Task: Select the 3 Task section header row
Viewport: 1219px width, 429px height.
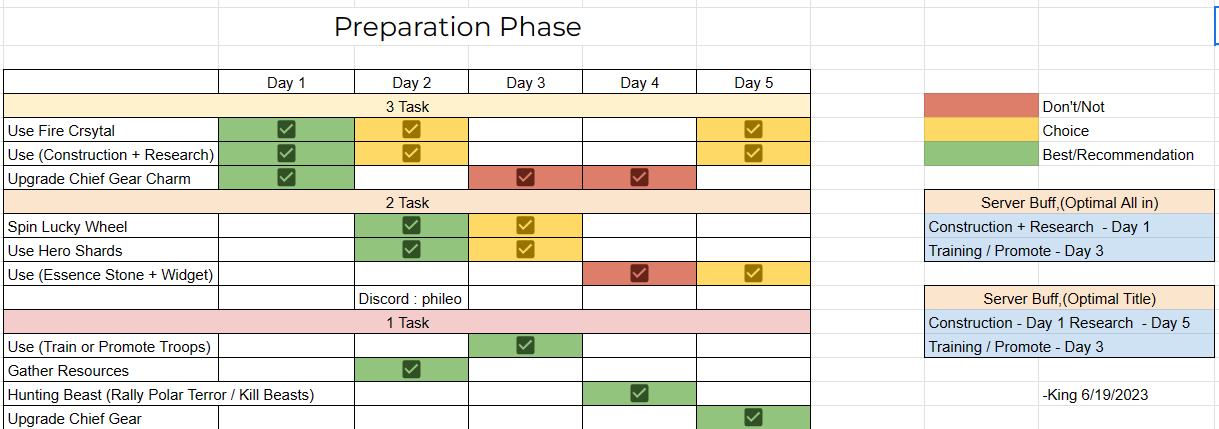Action: [x=407, y=106]
